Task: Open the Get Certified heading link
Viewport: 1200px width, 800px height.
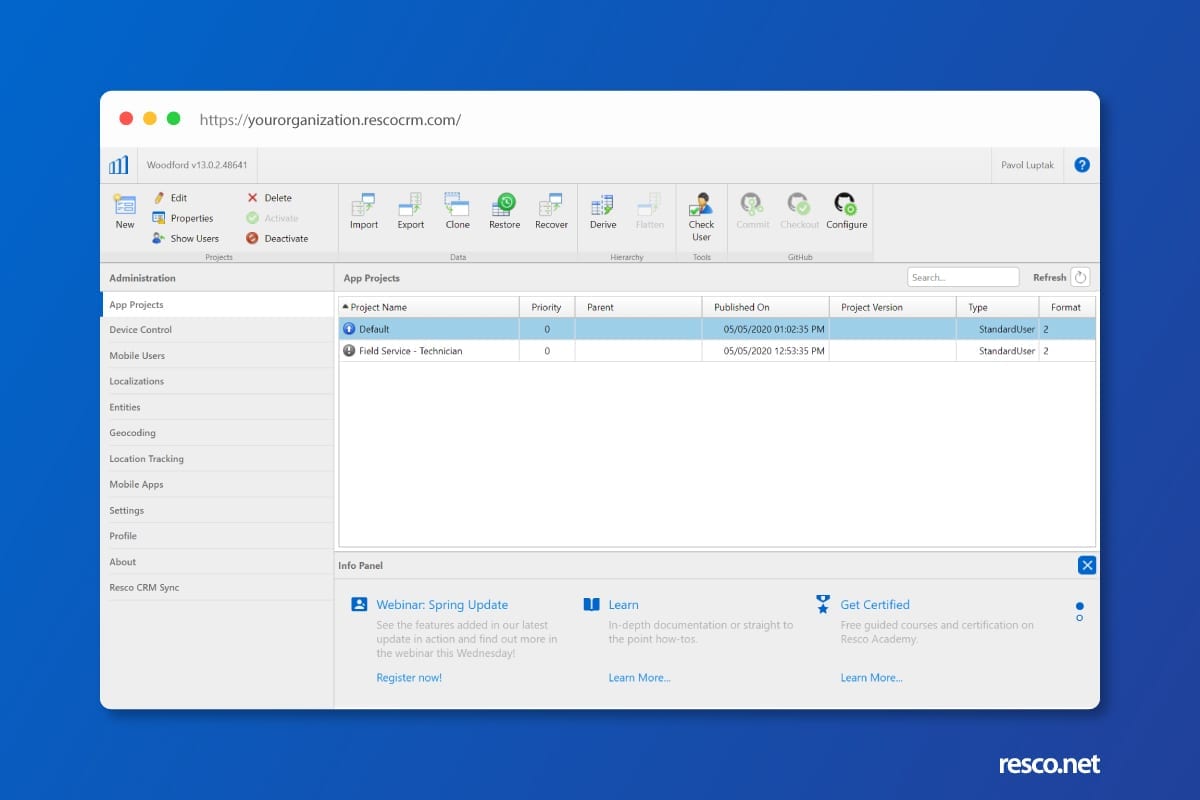Action: (x=875, y=605)
